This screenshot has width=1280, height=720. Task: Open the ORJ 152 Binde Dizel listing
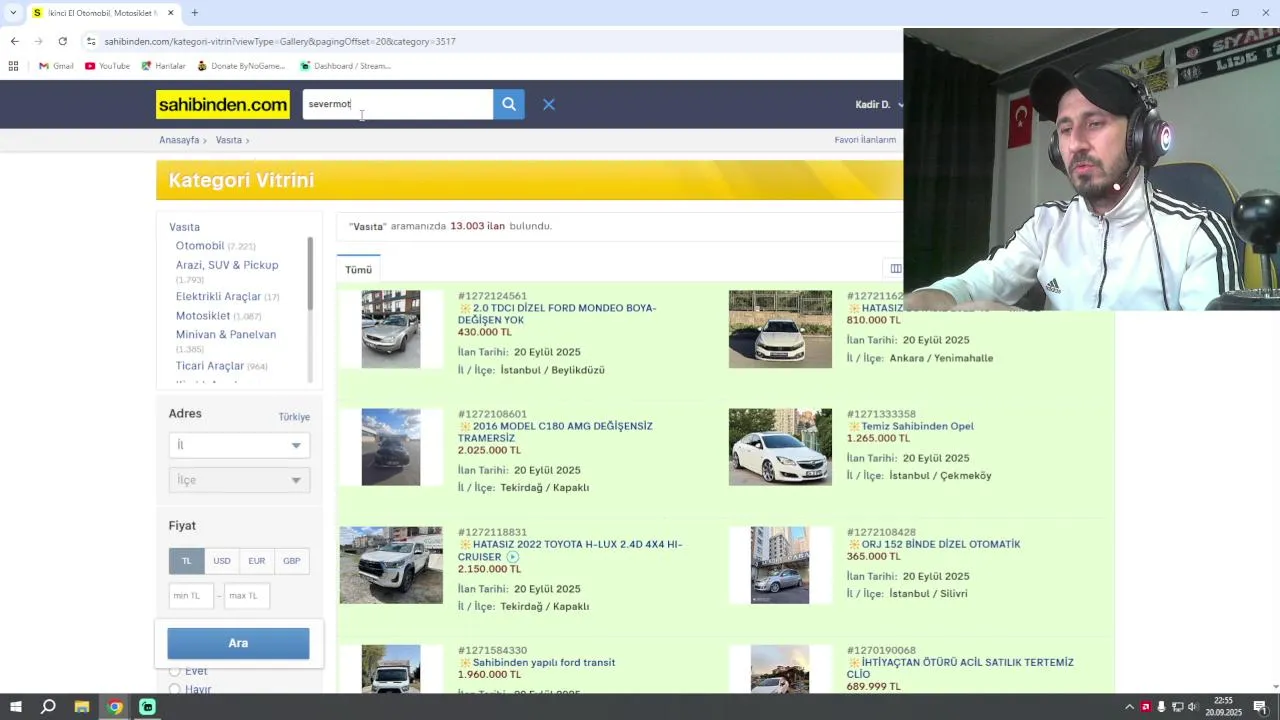pyautogui.click(x=941, y=544)
